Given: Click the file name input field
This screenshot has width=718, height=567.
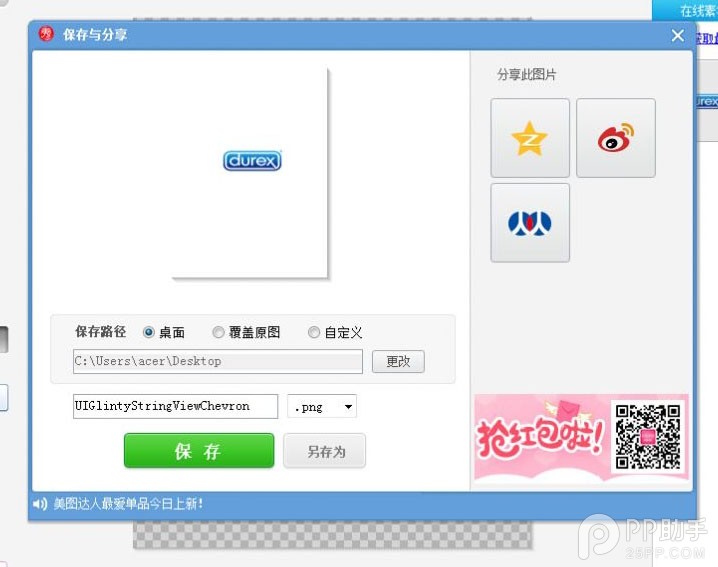Looking at the screenshot, I should 175,406.
